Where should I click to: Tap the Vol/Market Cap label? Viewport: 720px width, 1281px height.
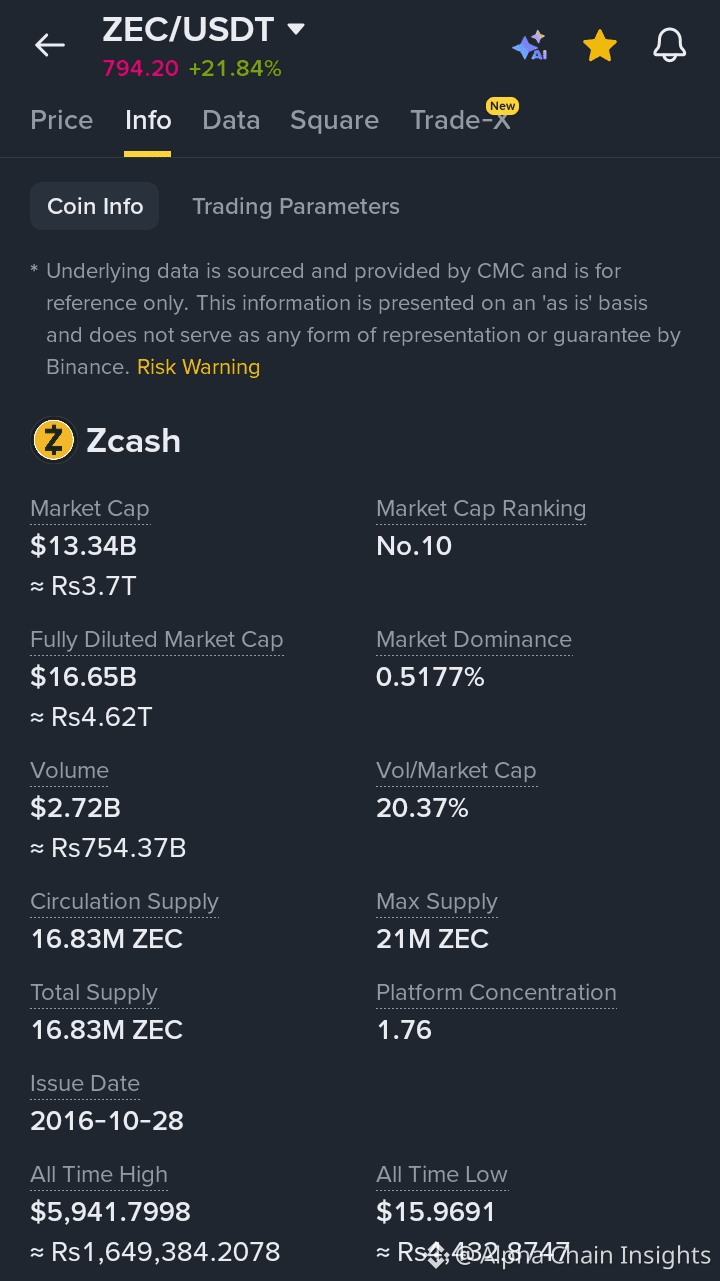point(456,770)
